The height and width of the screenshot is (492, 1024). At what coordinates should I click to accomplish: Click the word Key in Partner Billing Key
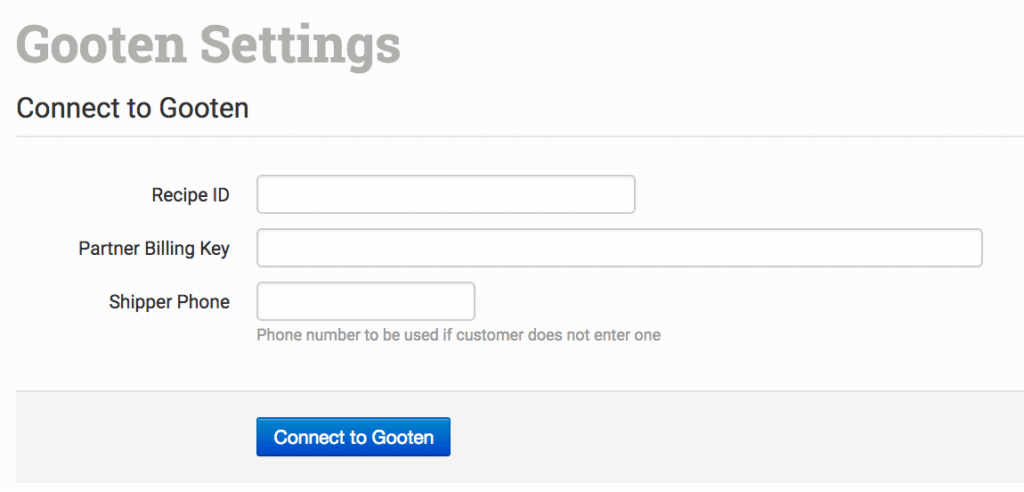coord(215,248)
